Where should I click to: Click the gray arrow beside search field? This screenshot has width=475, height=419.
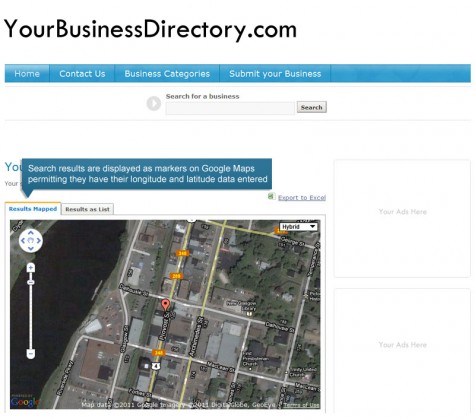154,103
